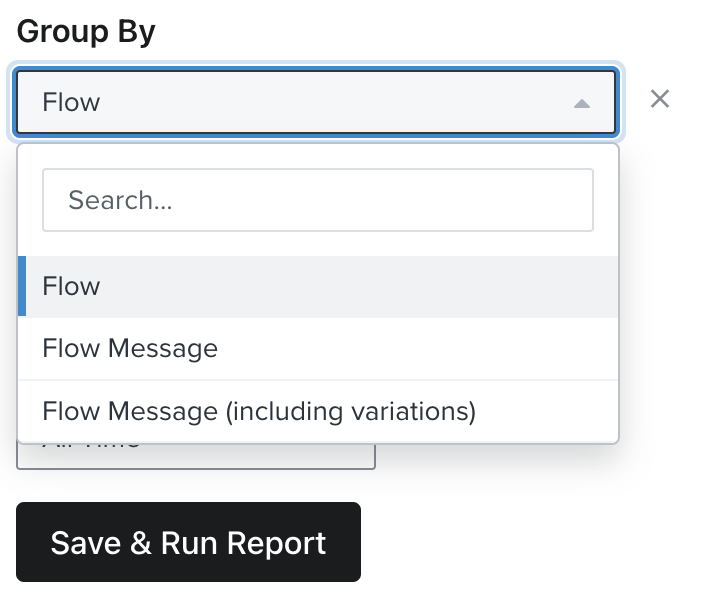The image size is (714, 604).
Task: Choose the Flow Message option
Action: pos(317,349)
